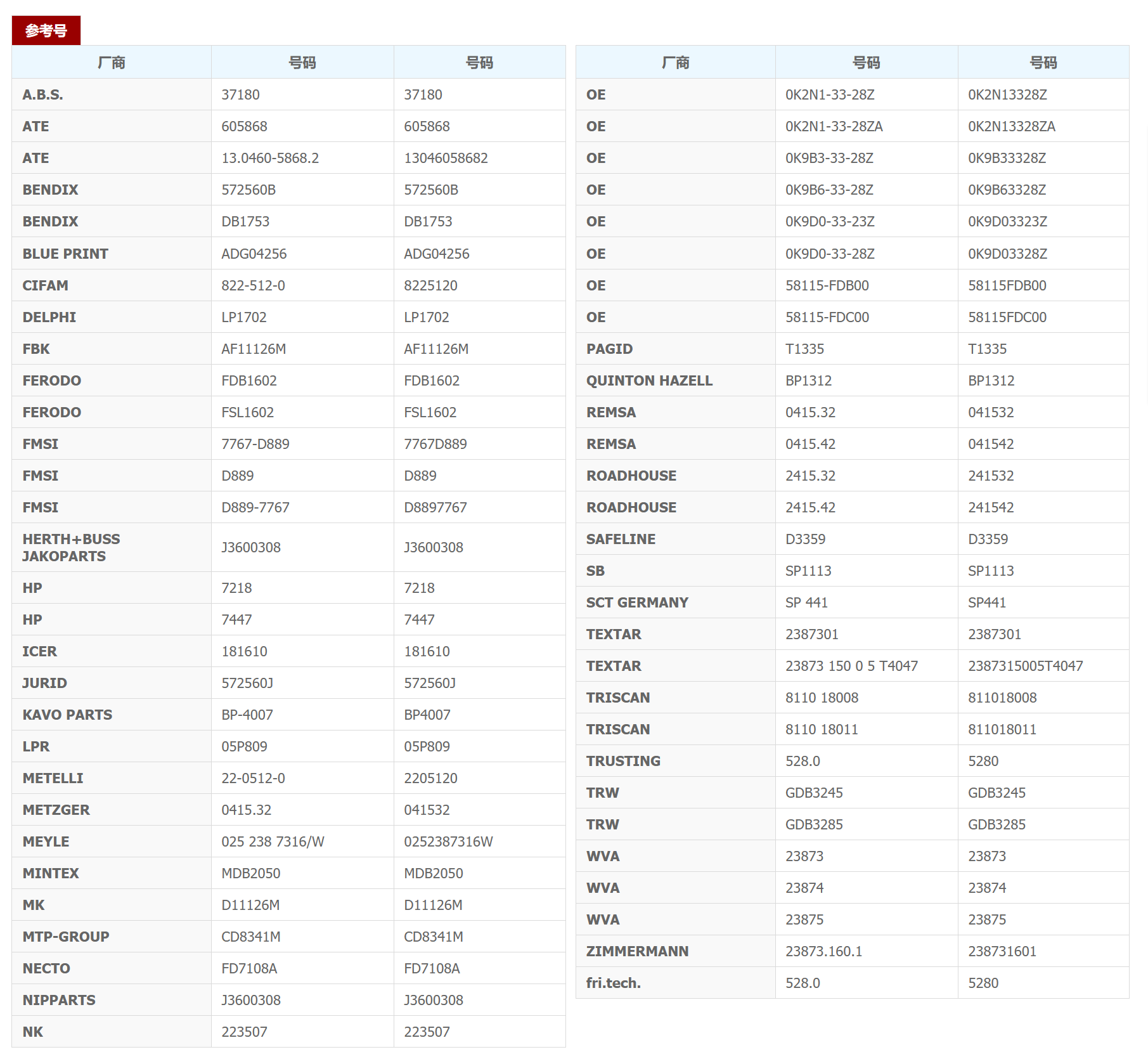Screen dimensions: 1148x1052
Task: Select the code 025 238 7316/W
Action: pos(273,841)
